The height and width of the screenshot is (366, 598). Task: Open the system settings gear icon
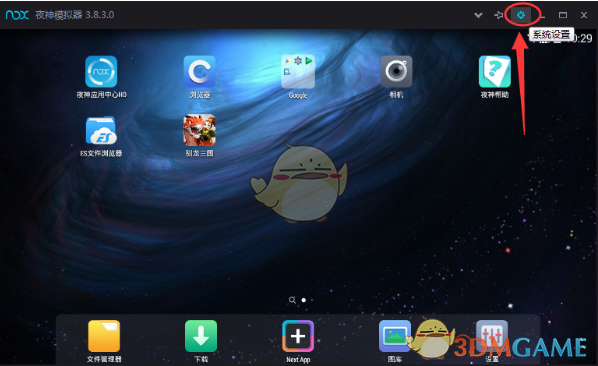521,15
